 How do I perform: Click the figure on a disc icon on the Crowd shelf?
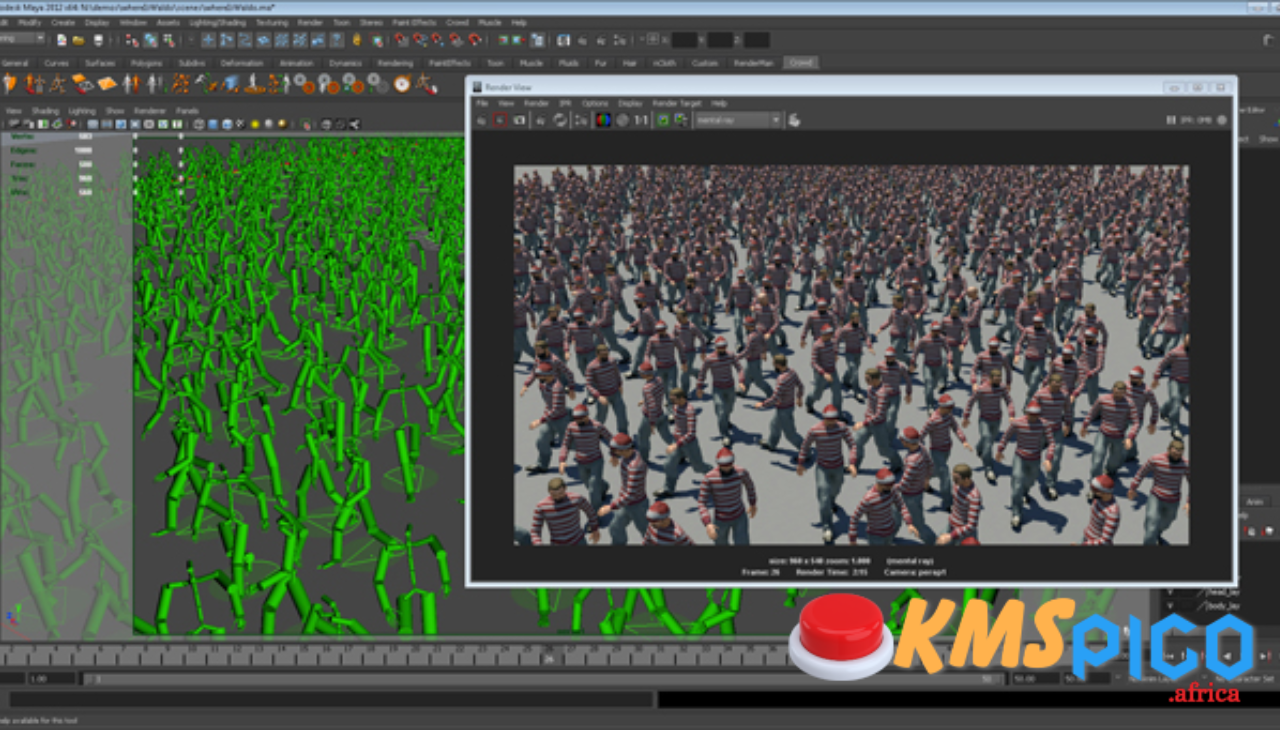253,84
